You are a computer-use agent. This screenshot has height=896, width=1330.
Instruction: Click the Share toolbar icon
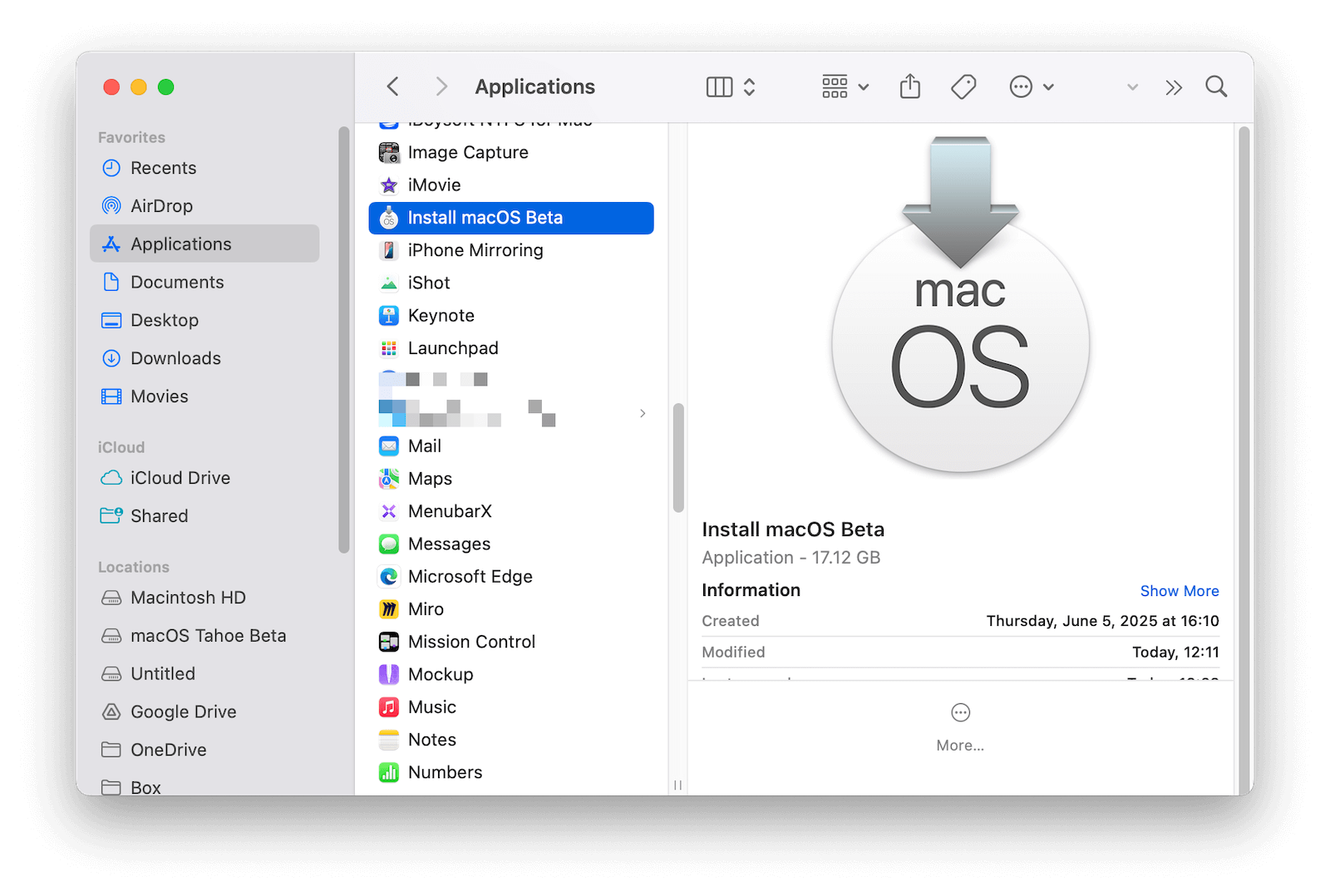pyautogui.click(x=910, y=86)
